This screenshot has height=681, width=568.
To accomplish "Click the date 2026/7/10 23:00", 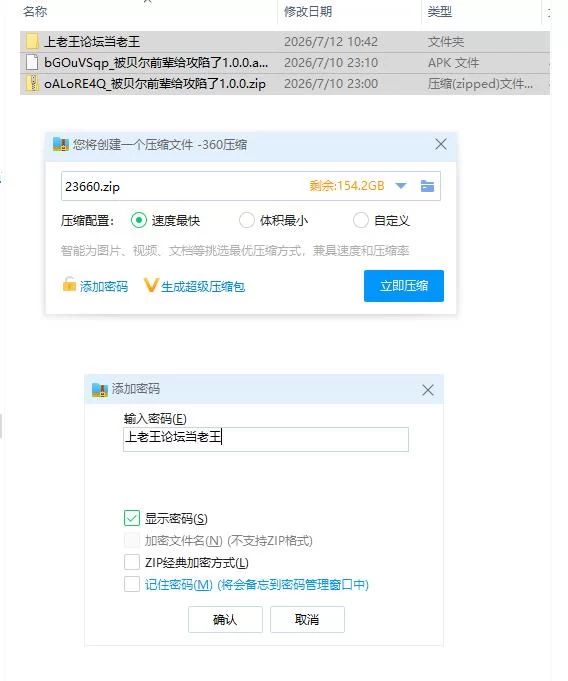I will 331,83.
